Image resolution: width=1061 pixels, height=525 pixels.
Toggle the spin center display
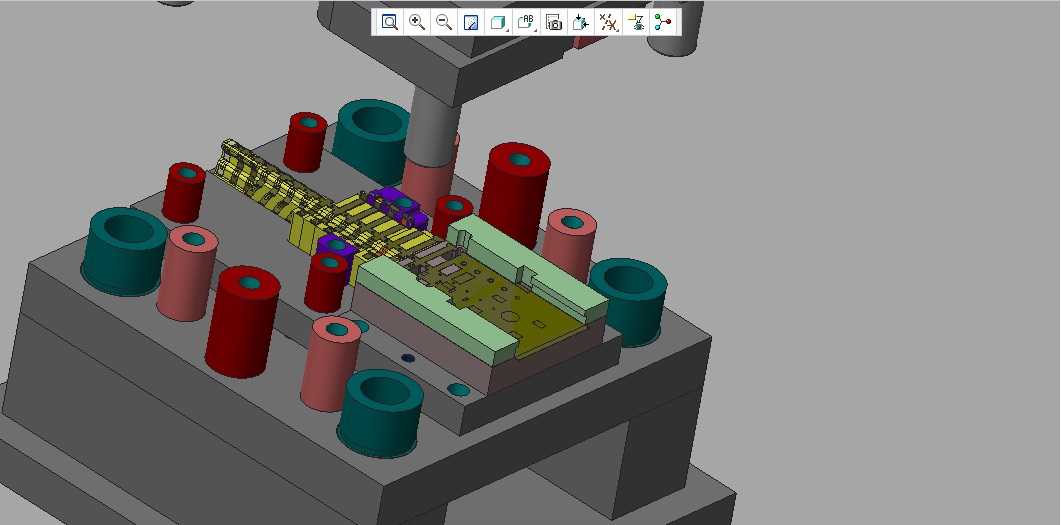(x=663, y=22)
